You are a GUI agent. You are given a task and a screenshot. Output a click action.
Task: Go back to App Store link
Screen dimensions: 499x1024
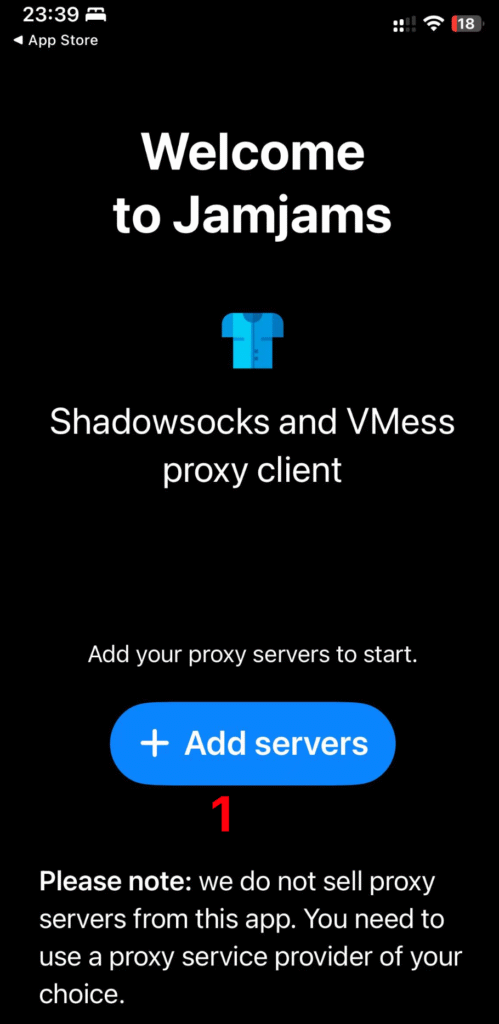tap(55, 40)
